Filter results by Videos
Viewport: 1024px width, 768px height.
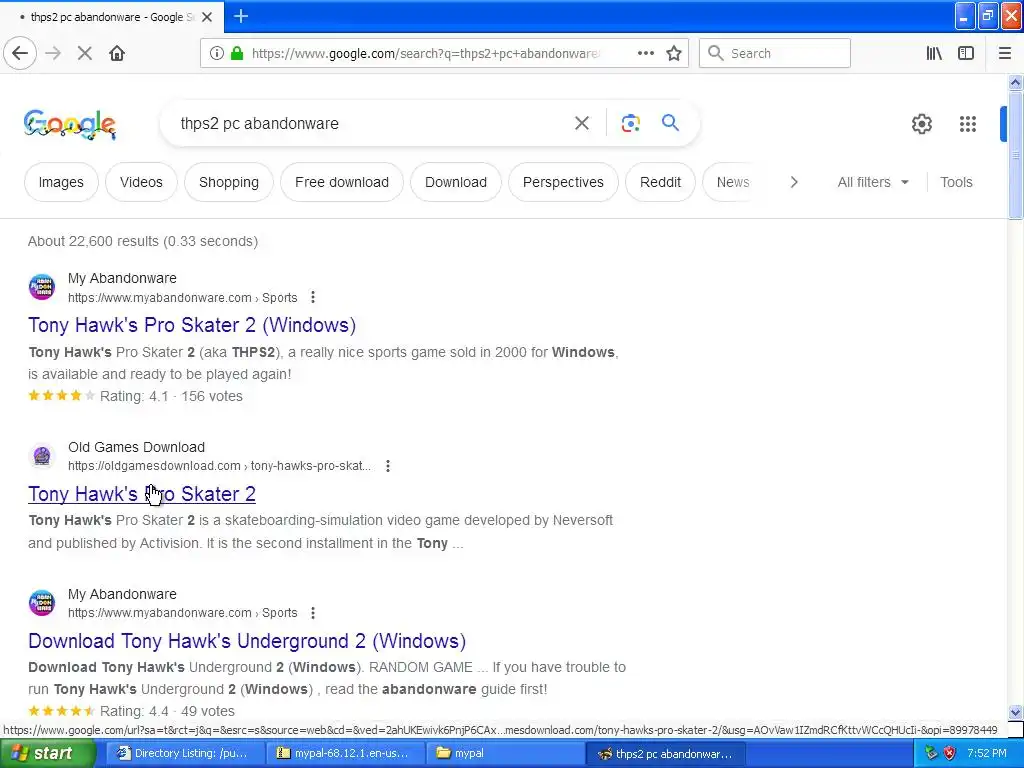pos(141,182)
